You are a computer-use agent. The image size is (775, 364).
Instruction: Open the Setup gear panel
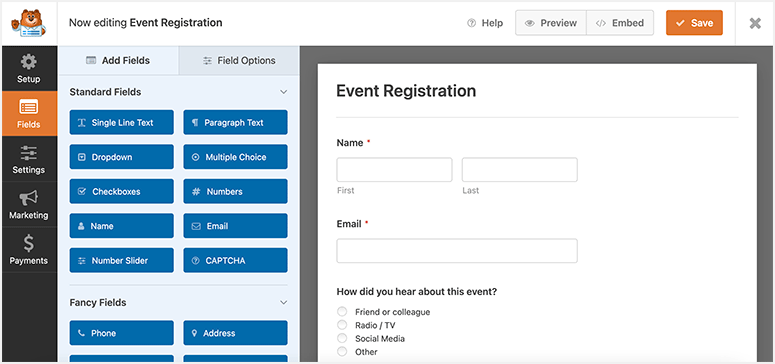(x=29, y=68)
